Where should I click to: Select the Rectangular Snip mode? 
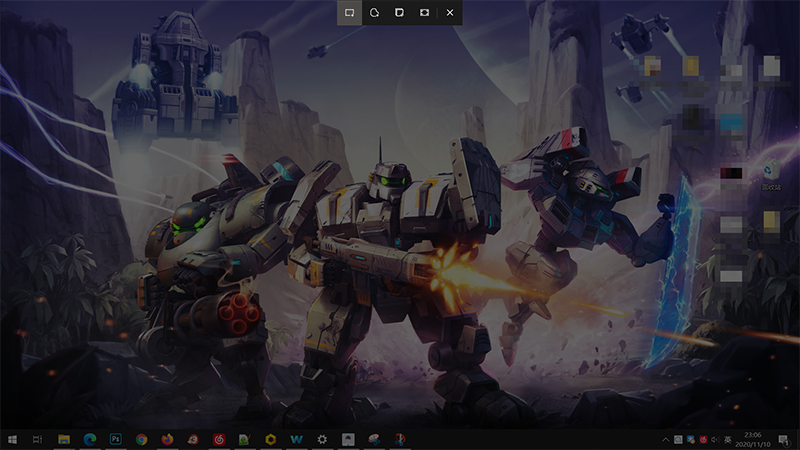tap(349, 13)
